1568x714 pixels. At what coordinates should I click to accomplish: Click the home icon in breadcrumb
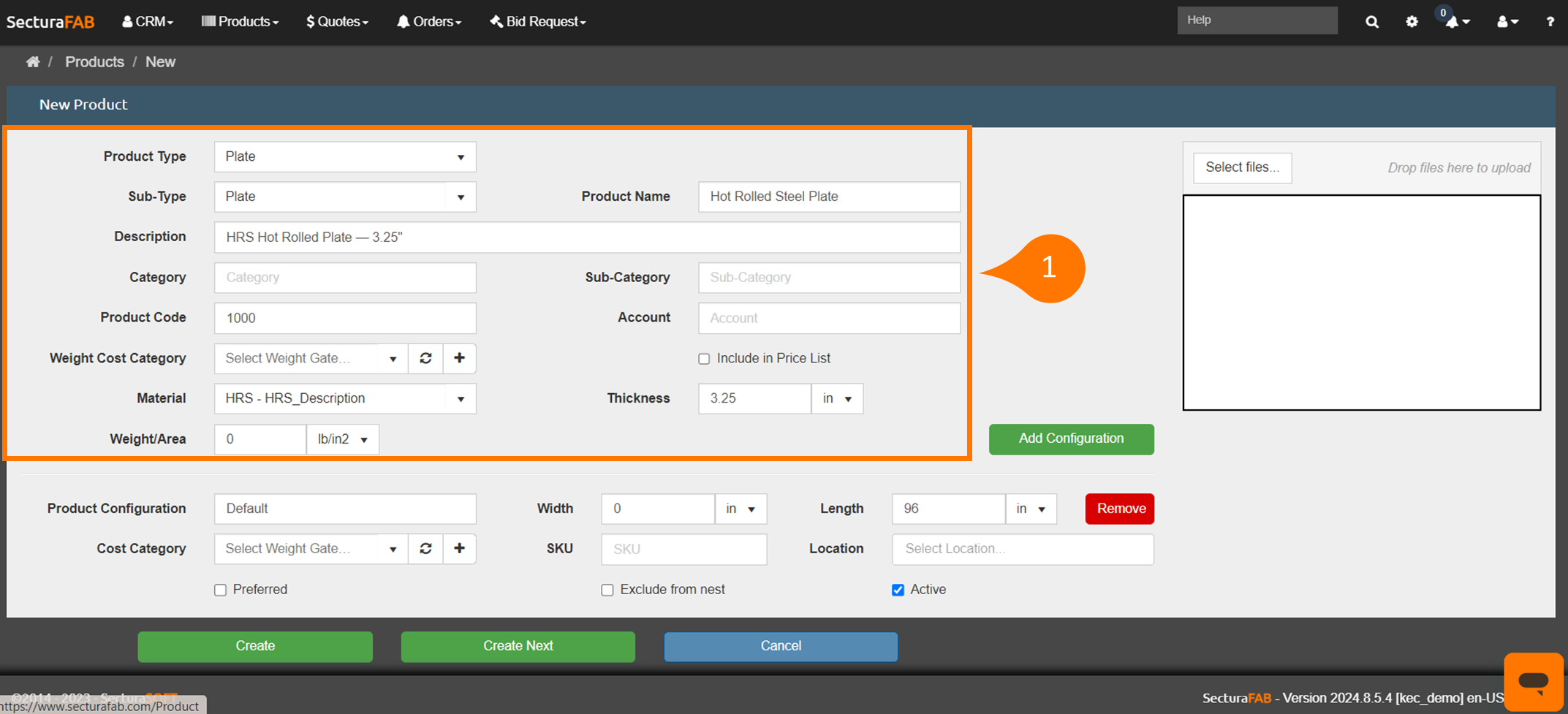pyautogui.click(x=33, y=62)
